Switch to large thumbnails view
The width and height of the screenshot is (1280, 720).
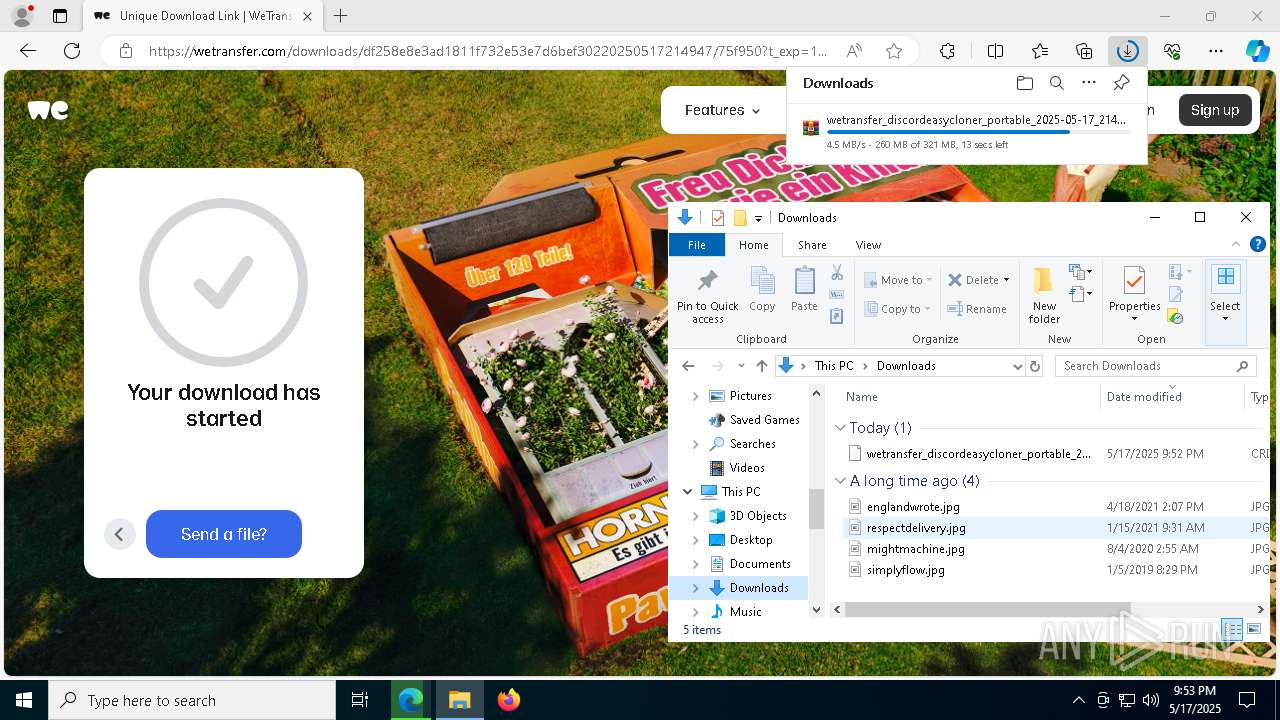[1253, 630]
